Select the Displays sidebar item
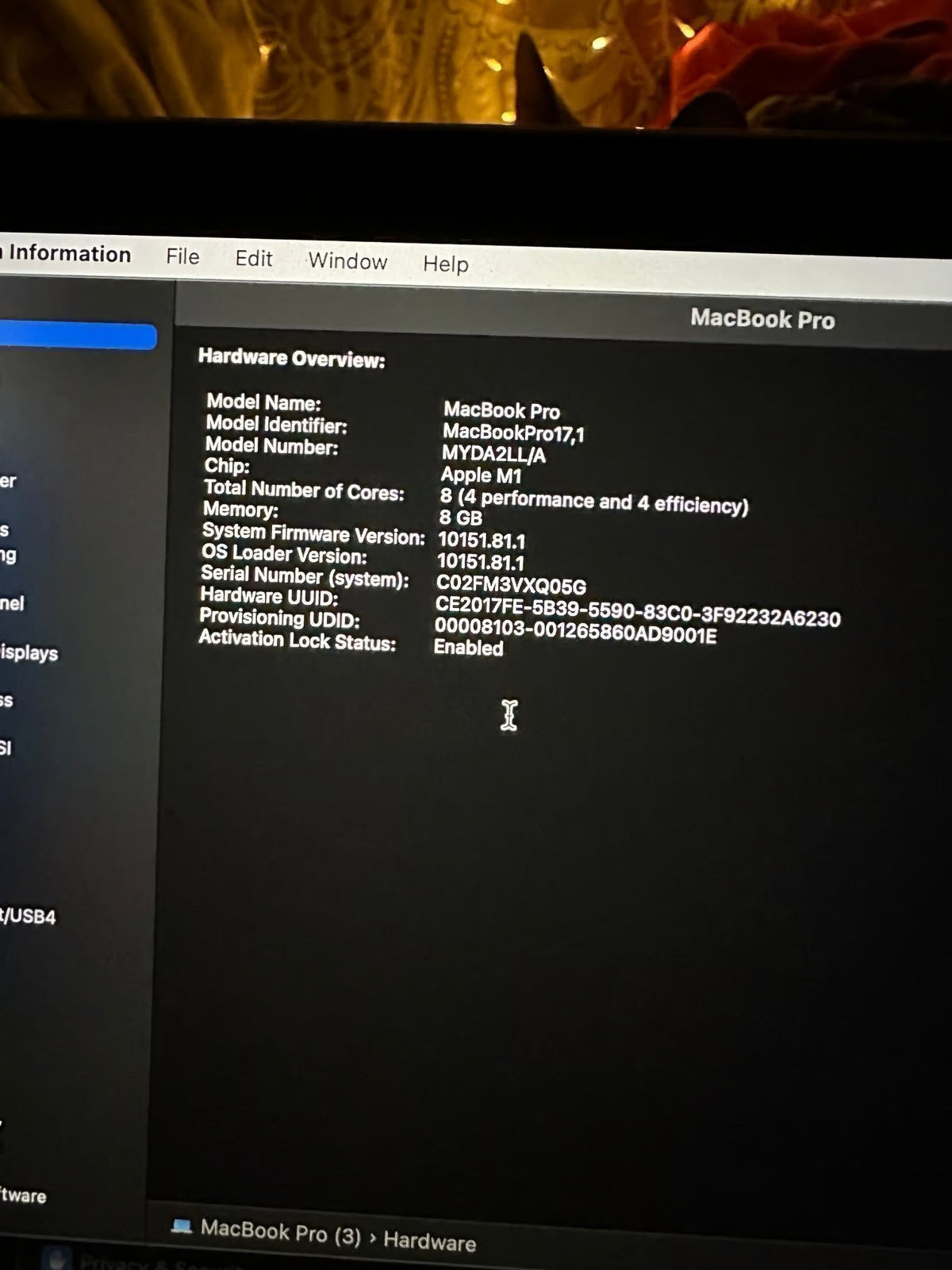This screenshot has height=1270, width=952. (x=29, y=653)
